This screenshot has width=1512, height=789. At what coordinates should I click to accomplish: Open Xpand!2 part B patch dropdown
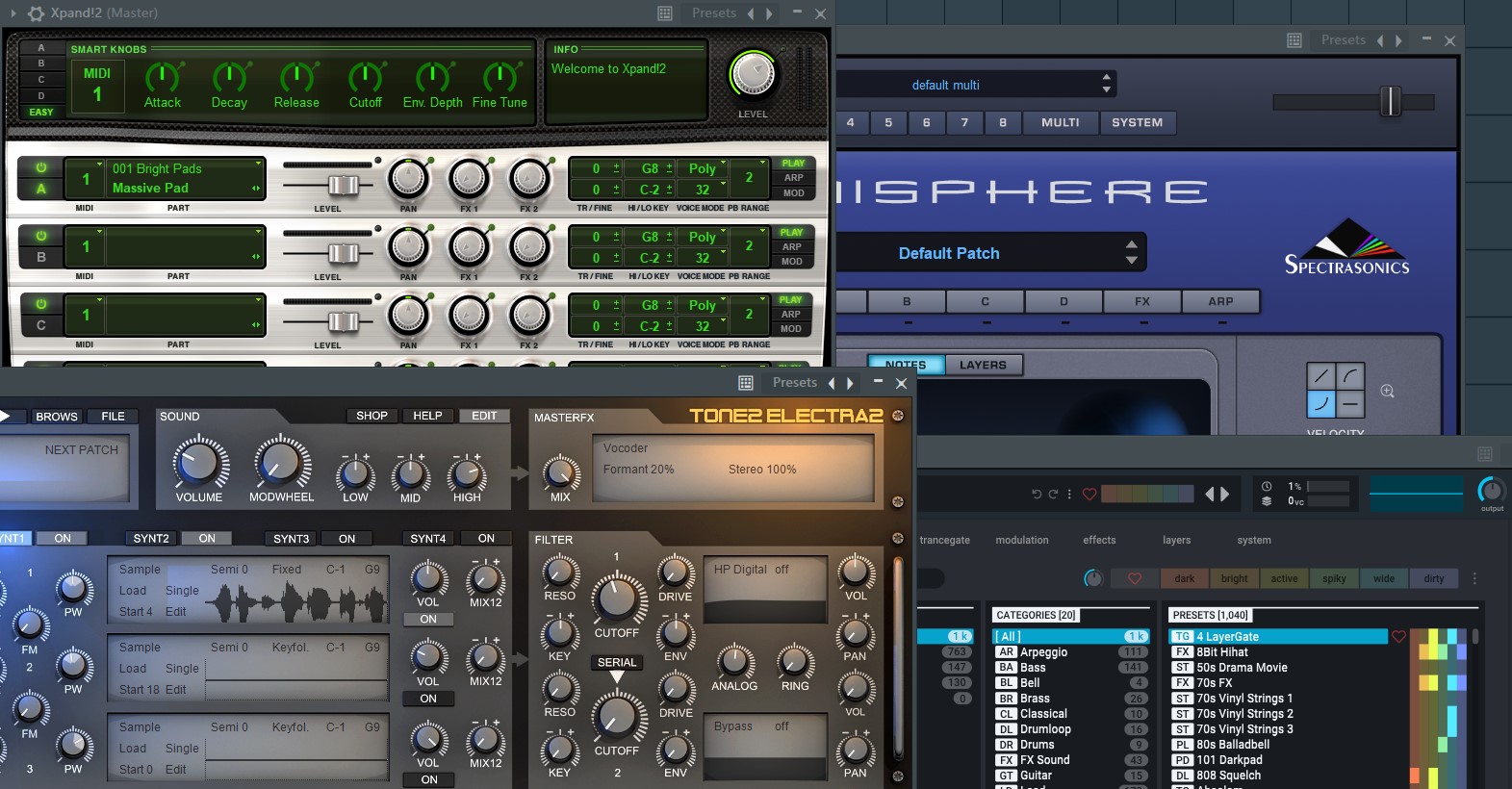tap(258, 233)
